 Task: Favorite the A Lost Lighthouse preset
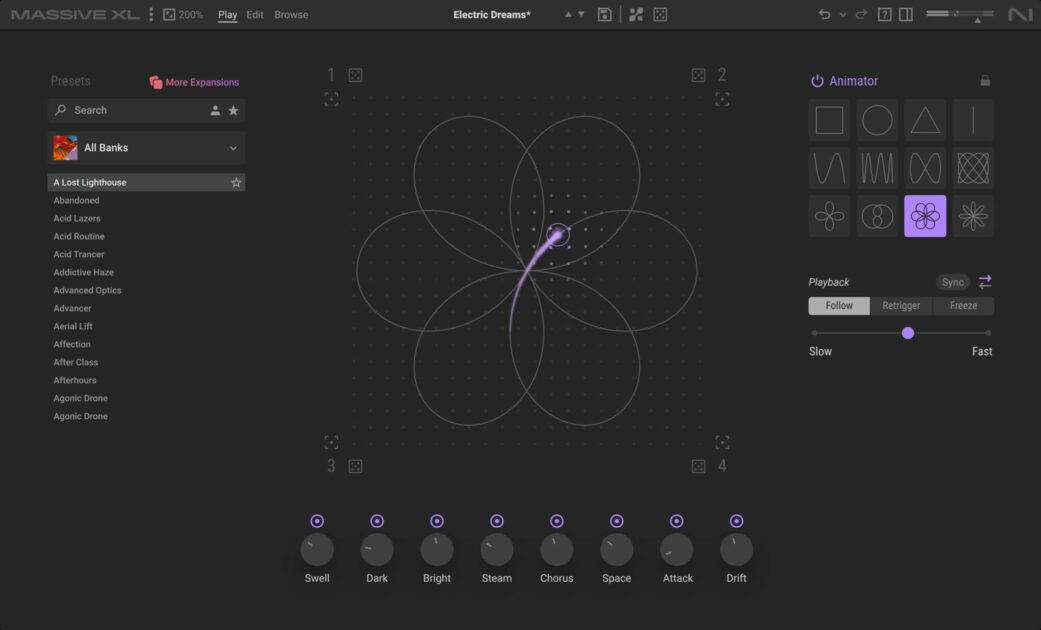236,183
